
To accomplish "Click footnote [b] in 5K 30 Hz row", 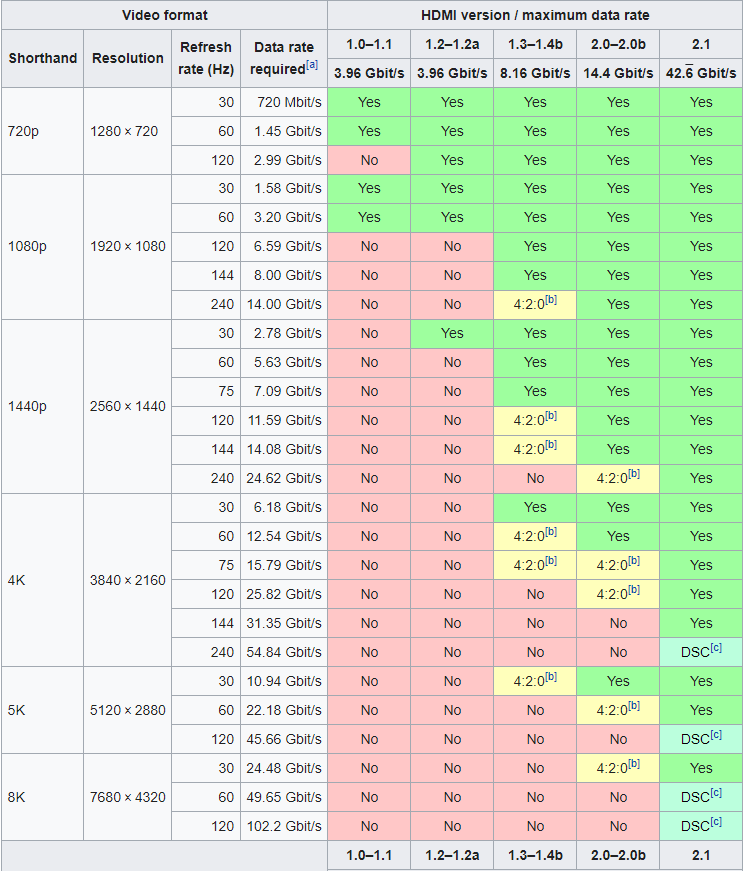I will pyautogui.click(x=550, y=677).
